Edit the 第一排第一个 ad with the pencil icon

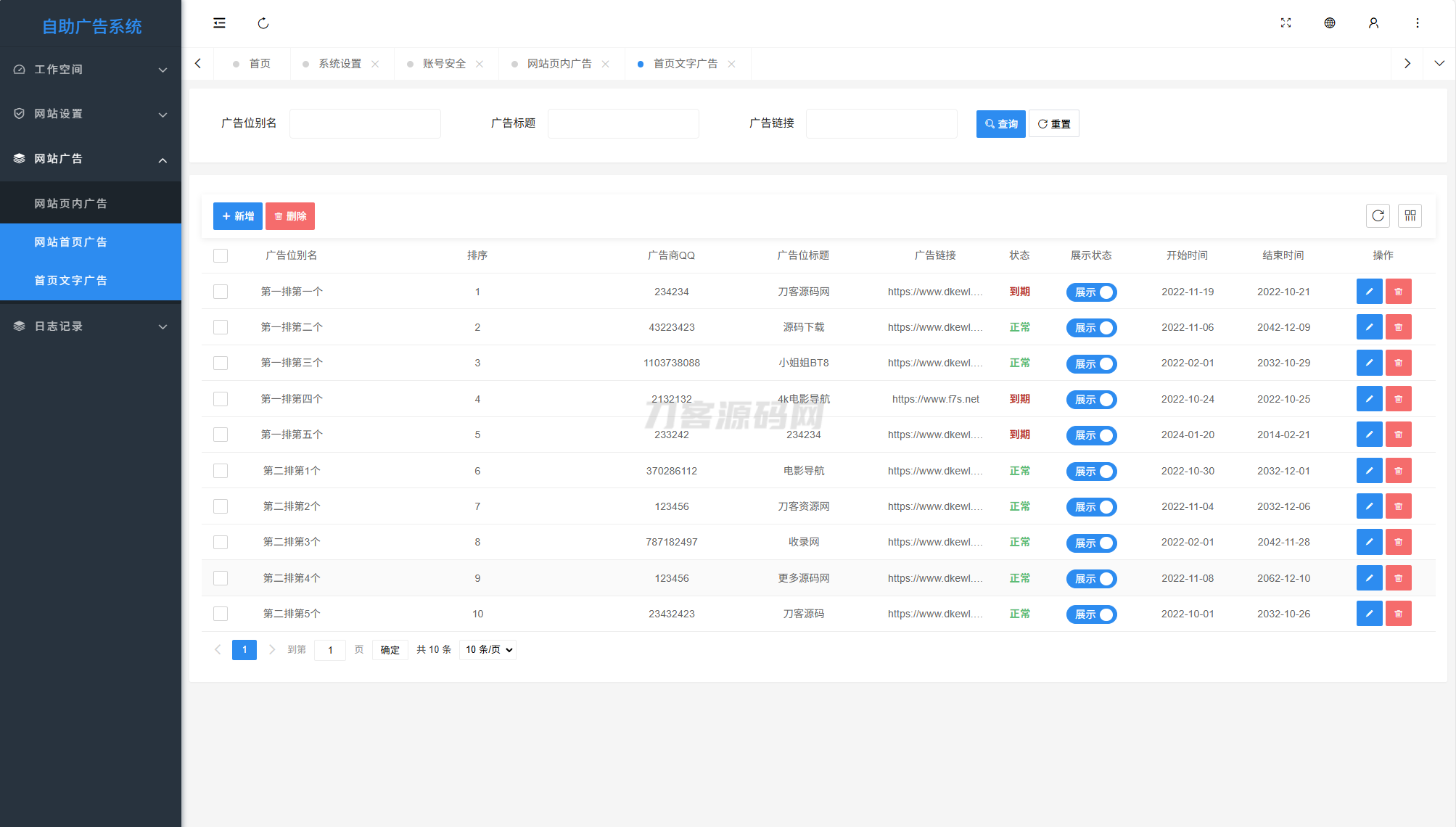click(x=1369, y=291)
